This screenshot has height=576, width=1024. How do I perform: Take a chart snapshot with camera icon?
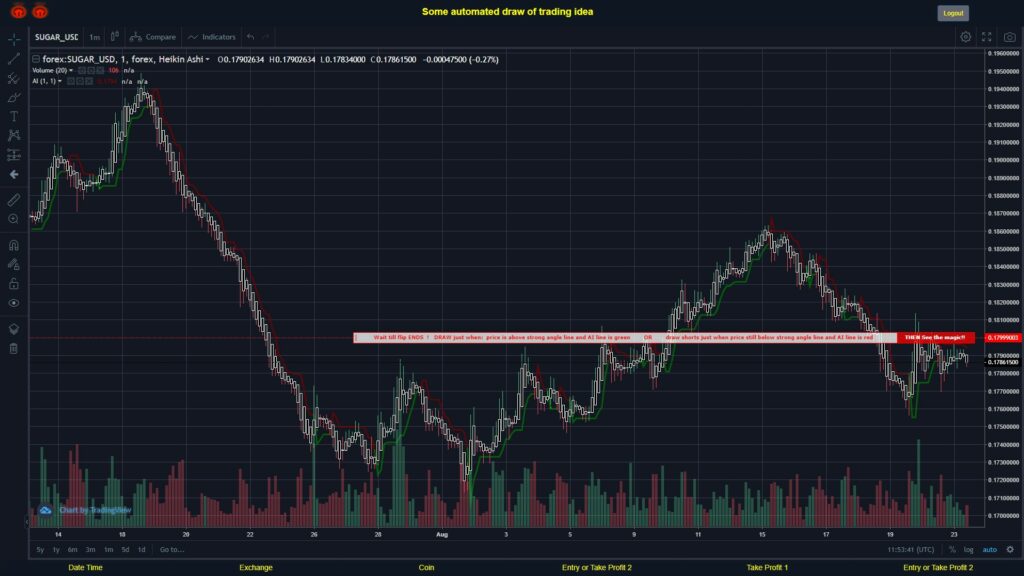click(x=1010, y=37)
